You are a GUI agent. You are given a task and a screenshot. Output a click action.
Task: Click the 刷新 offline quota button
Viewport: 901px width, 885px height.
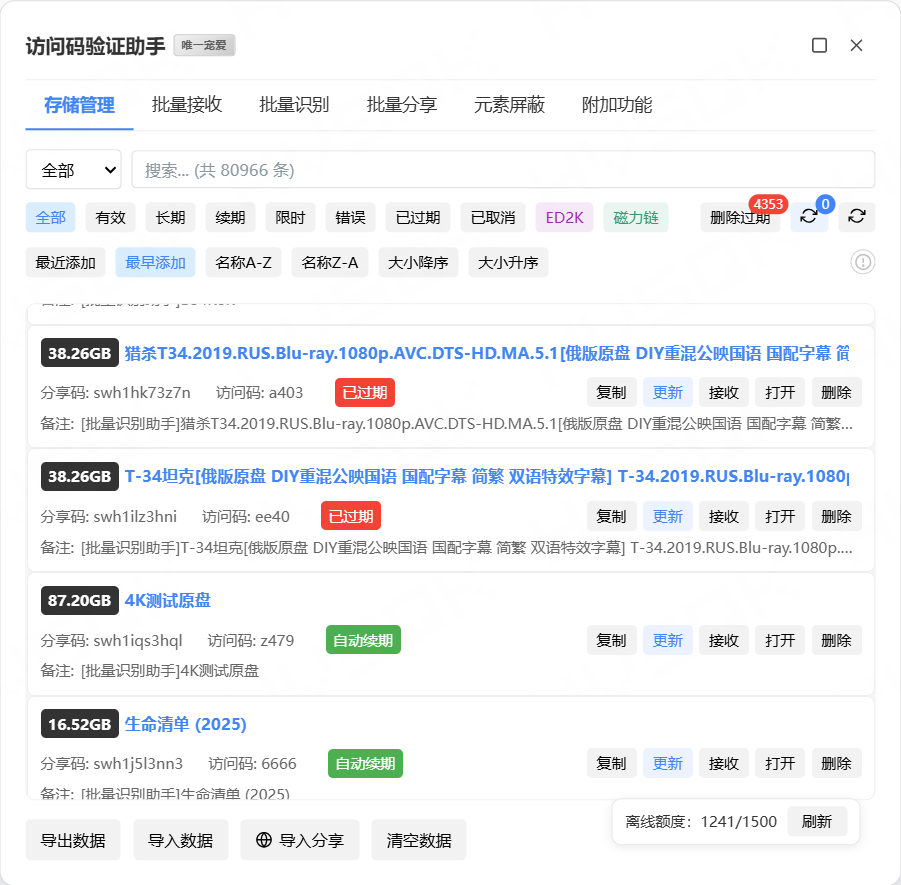click(x=816, y=821)
